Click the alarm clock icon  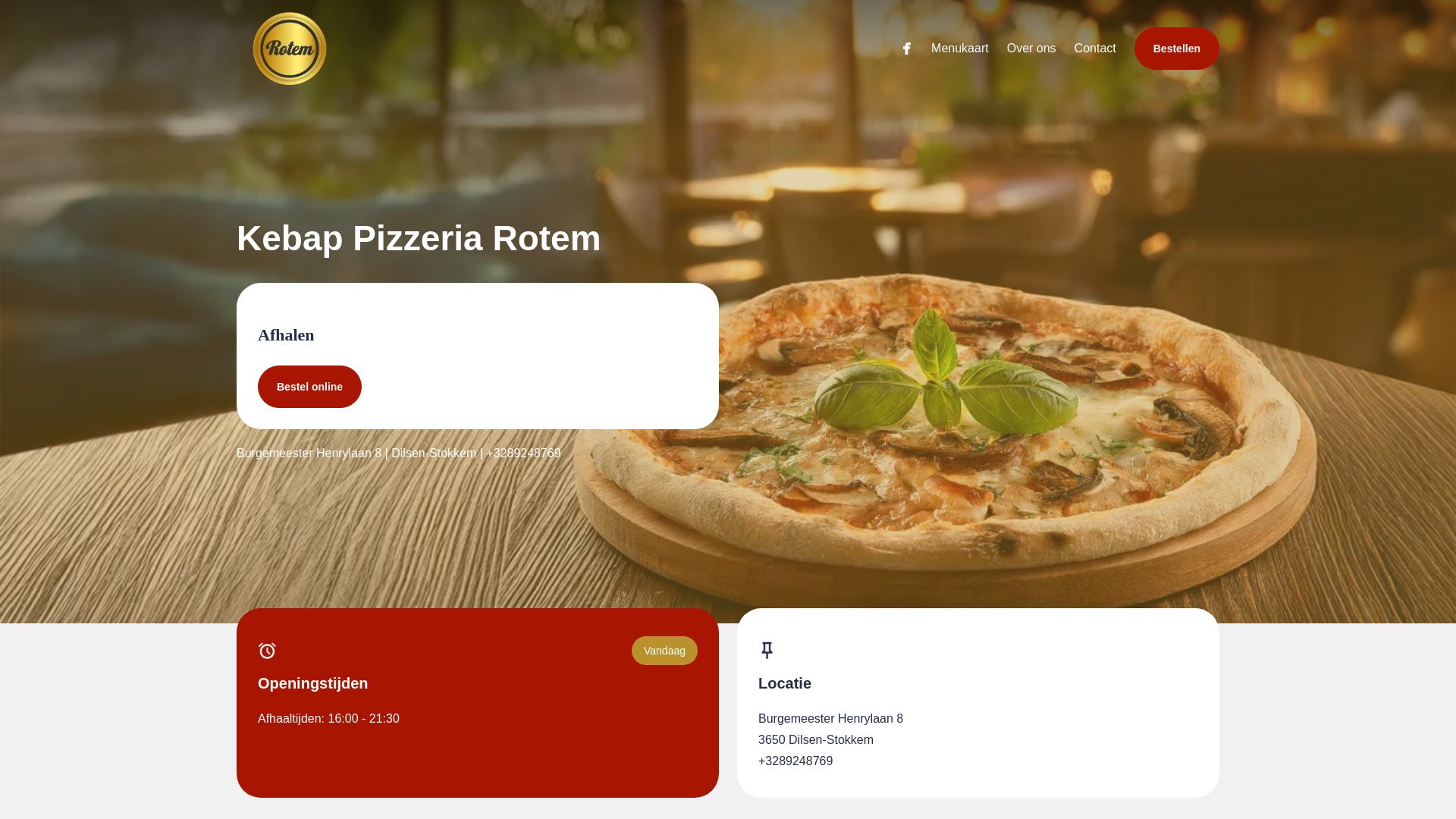pos(267,651)
